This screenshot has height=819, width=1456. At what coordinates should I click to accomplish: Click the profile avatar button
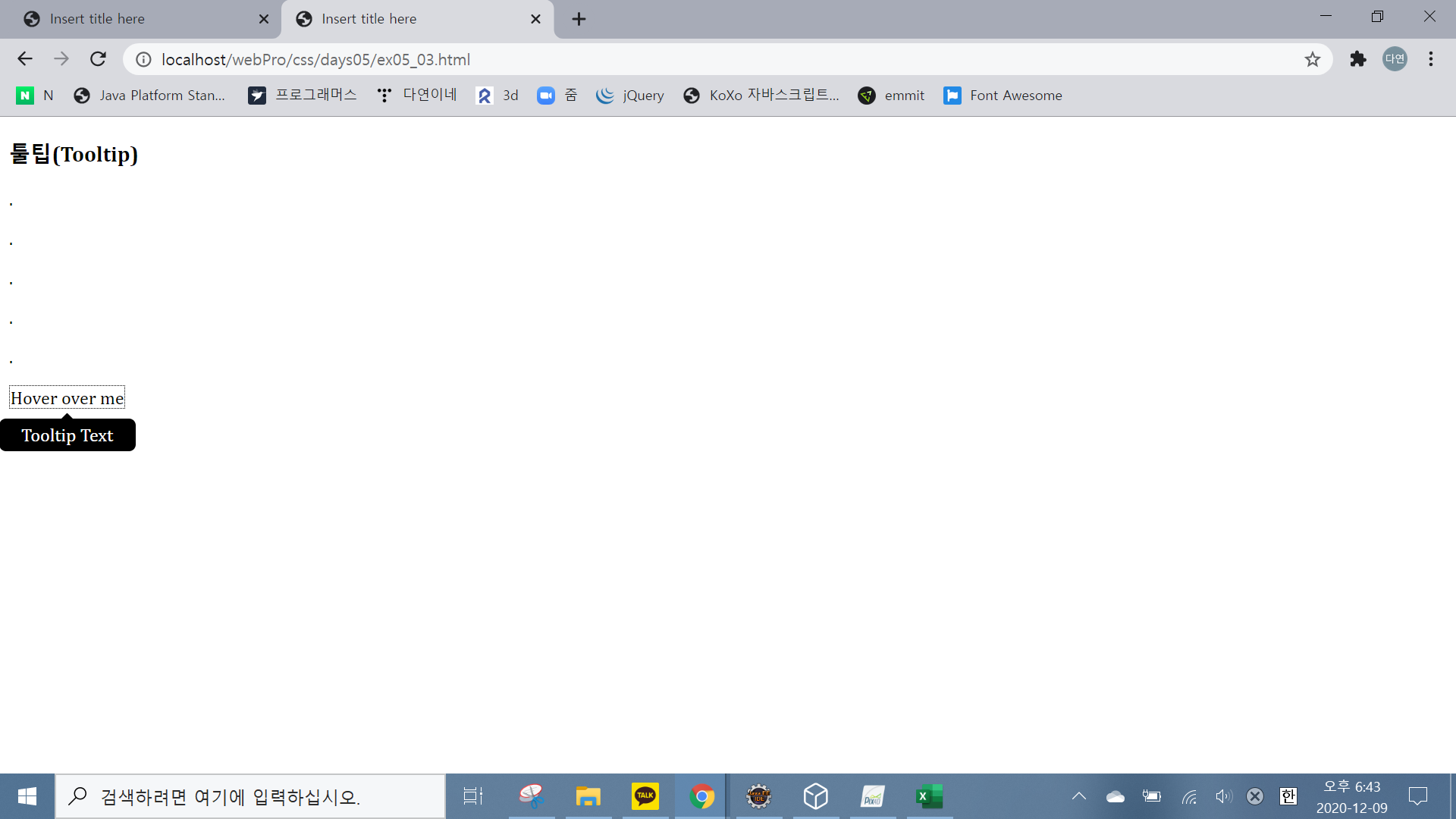(1395, 59)
